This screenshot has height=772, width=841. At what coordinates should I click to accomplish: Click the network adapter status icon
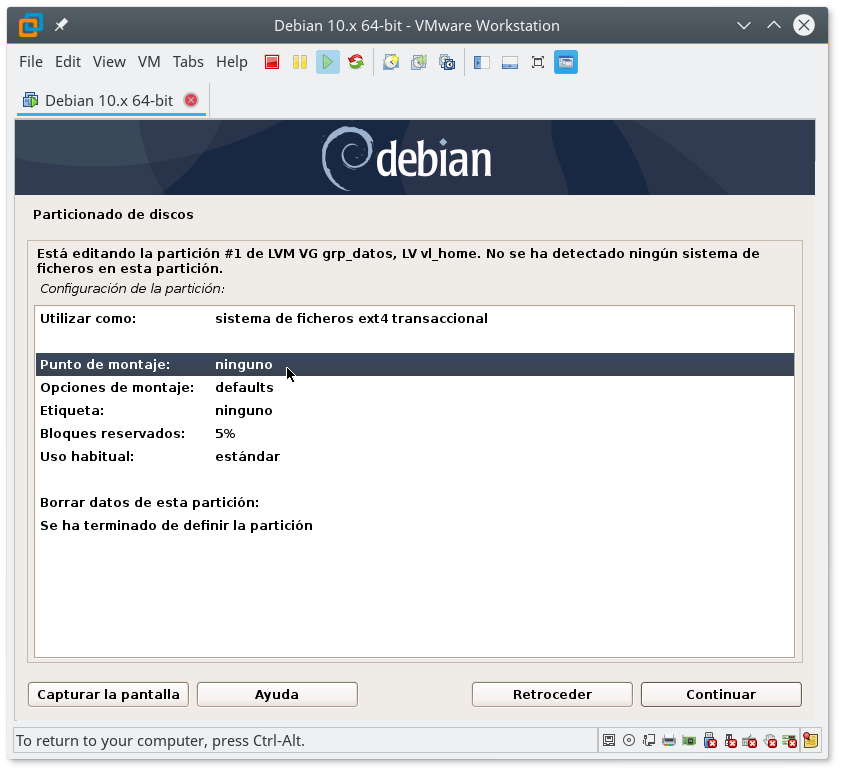coord(649,741)
